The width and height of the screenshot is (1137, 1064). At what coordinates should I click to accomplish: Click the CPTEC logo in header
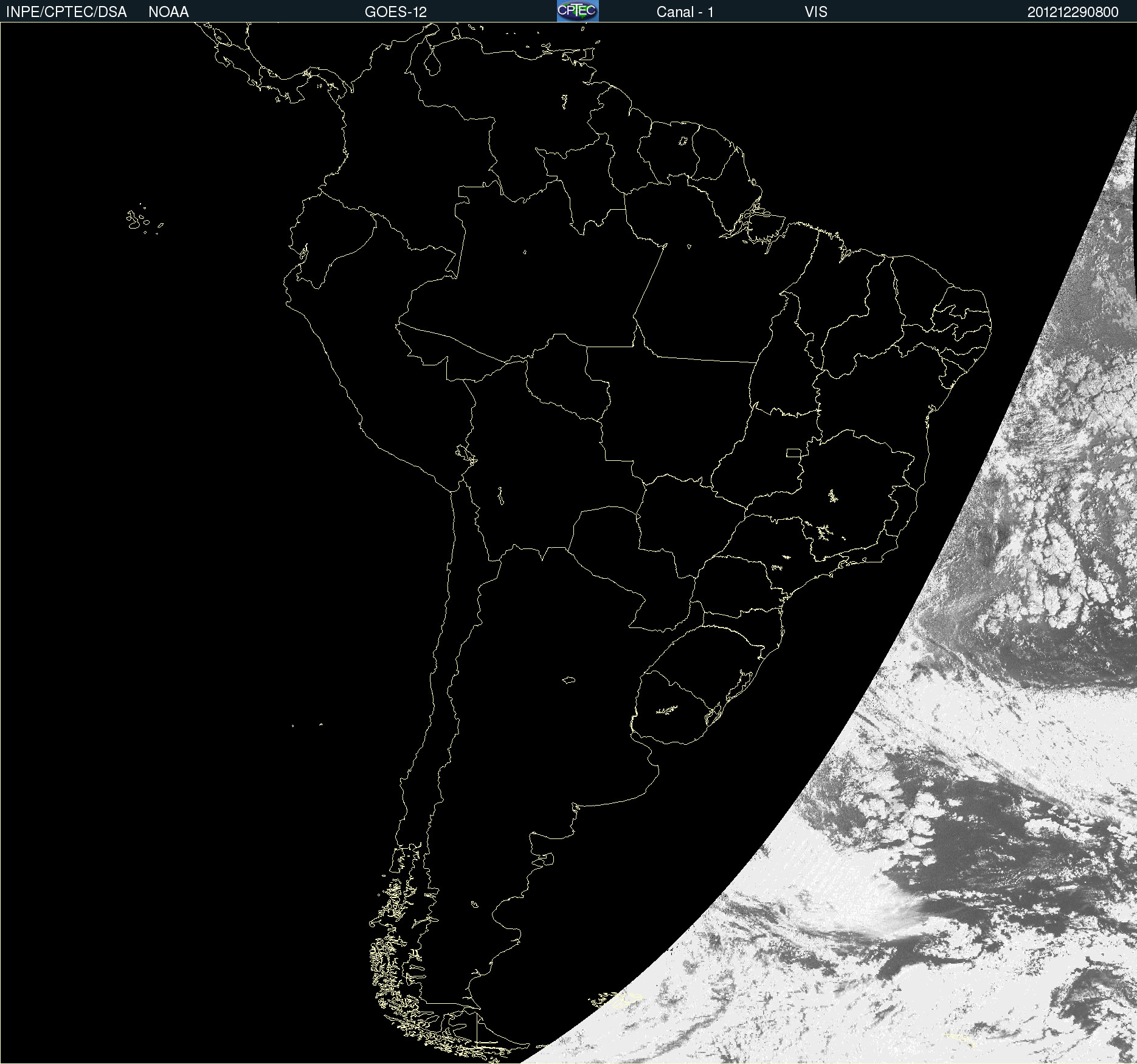pyautogui.click(x=578, y=11)
